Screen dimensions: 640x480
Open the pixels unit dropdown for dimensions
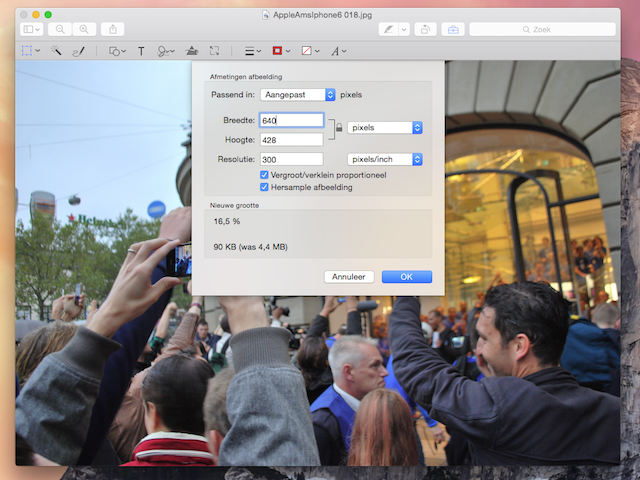(x=385, y=127)
